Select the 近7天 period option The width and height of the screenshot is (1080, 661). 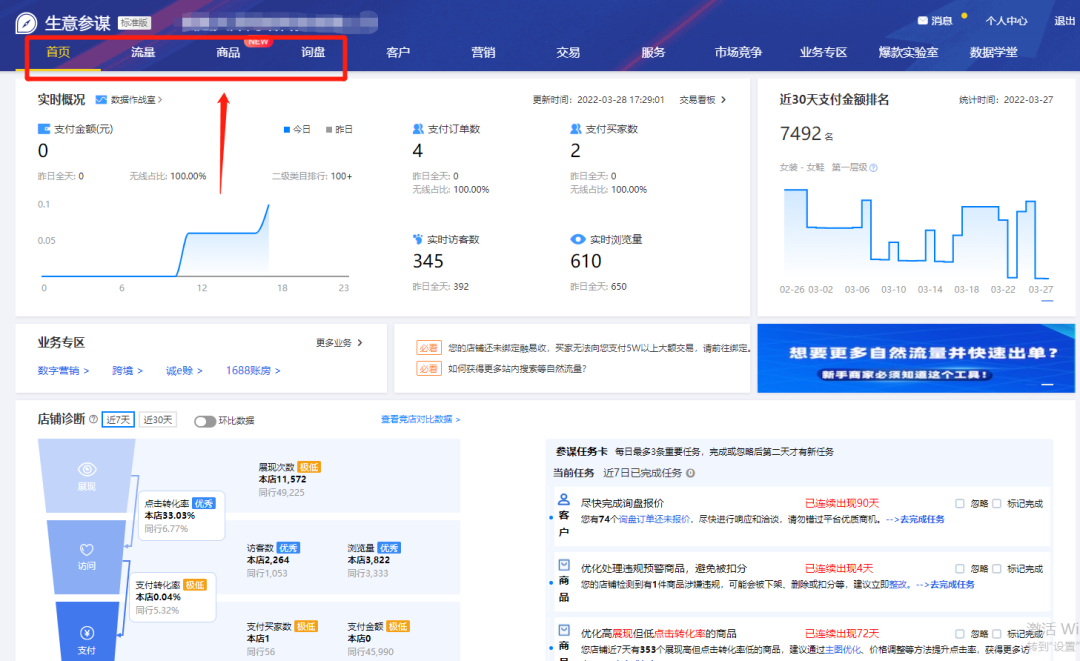118,419
